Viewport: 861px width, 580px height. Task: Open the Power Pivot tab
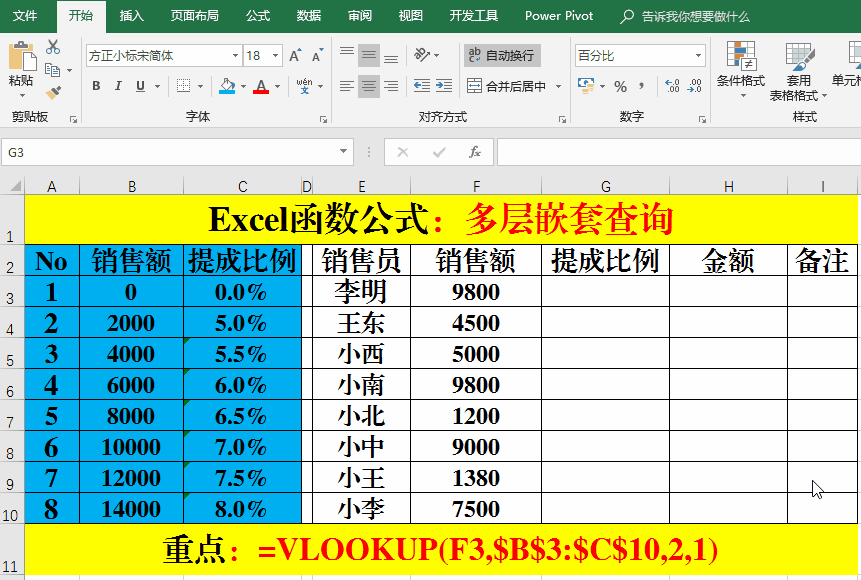(x=559, y=16)
